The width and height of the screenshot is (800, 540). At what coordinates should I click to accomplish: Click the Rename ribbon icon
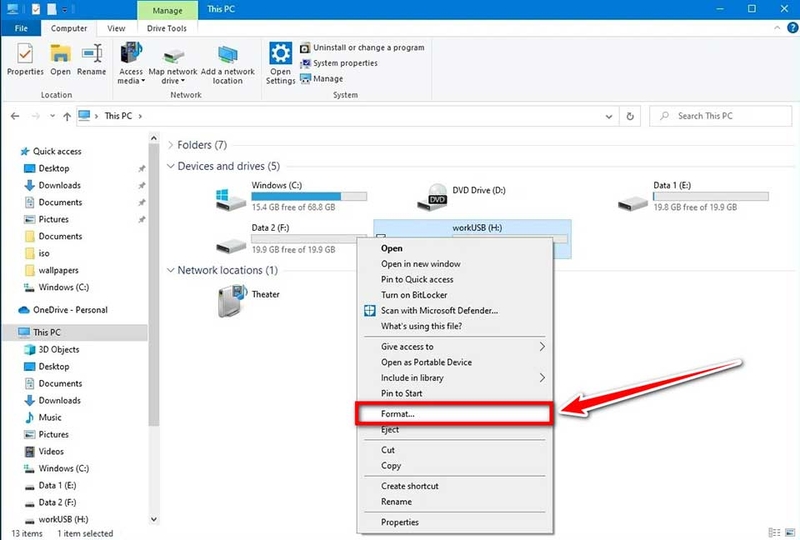click(91, 59)
